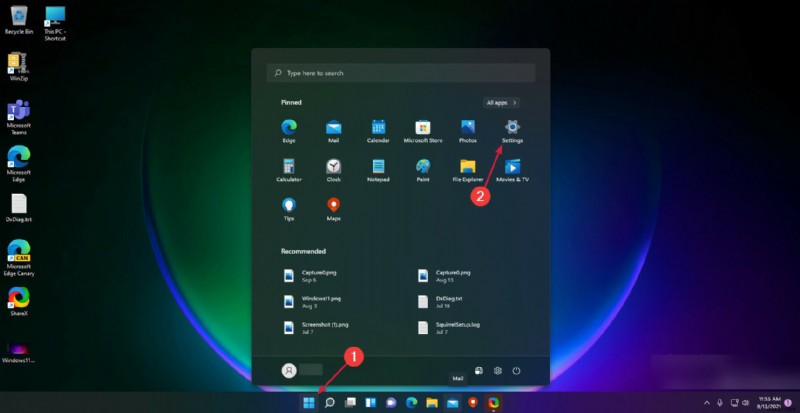Select the Windows11 image file on desktop
The height and width of the screenshot is (413, 800).
(18, 352)
